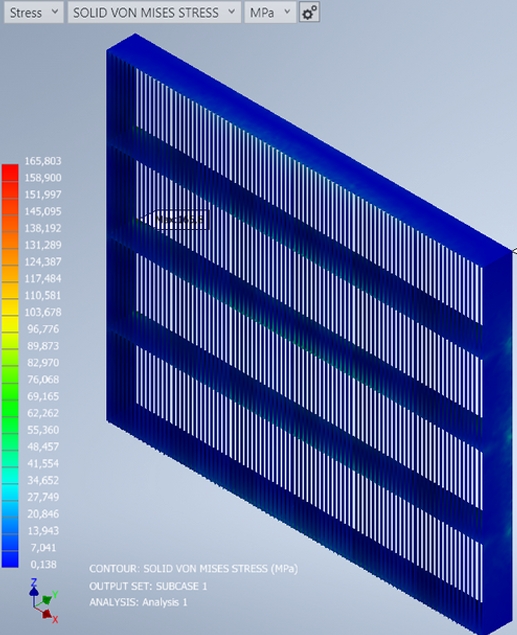This screenshot has width=517, height=635.
Task: Click the legend value 158,900
Action: pos(43,178)
